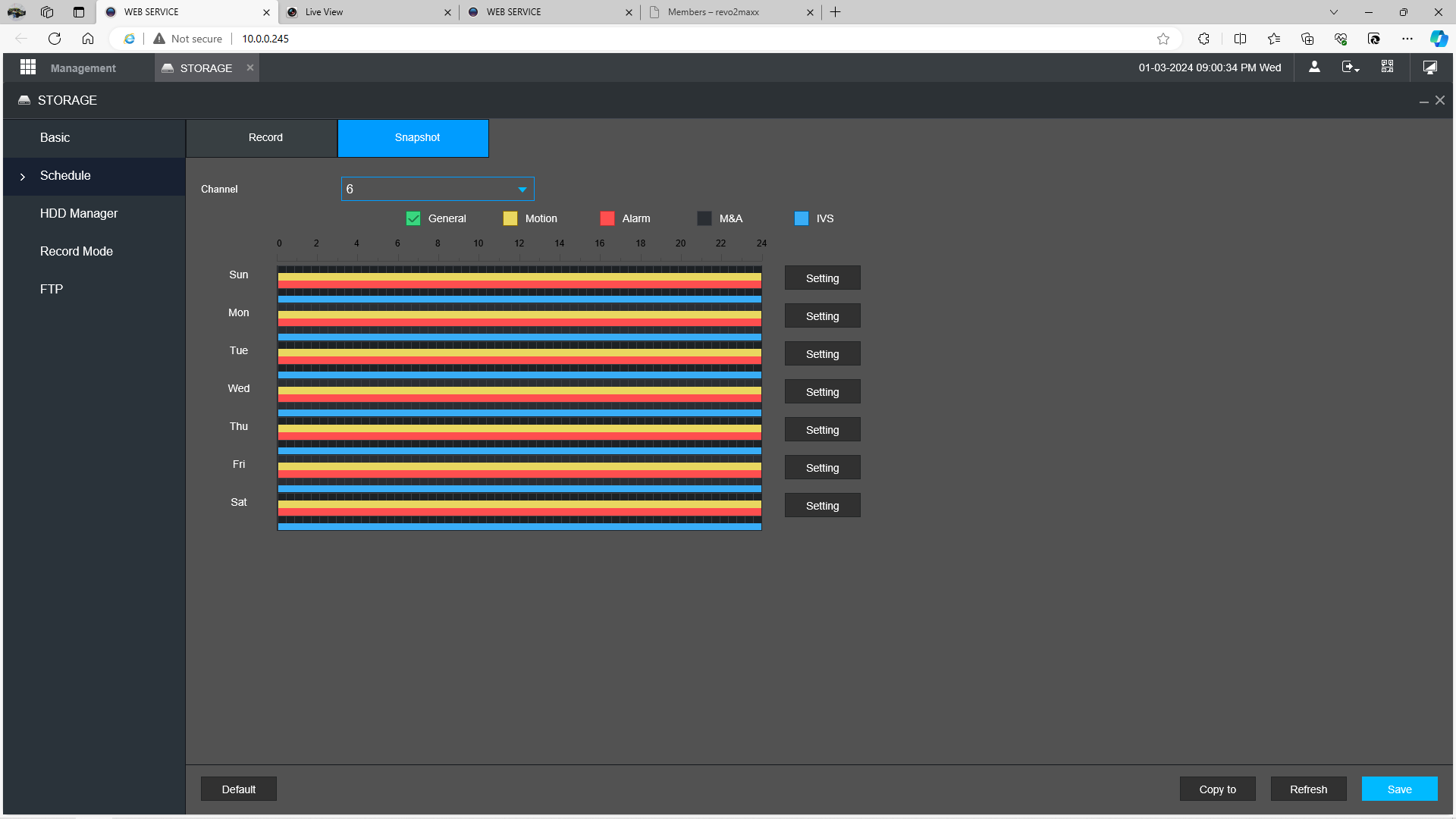Select Record Mode in sidebar
Screen dimensions: 1456x819
[94, 252]
